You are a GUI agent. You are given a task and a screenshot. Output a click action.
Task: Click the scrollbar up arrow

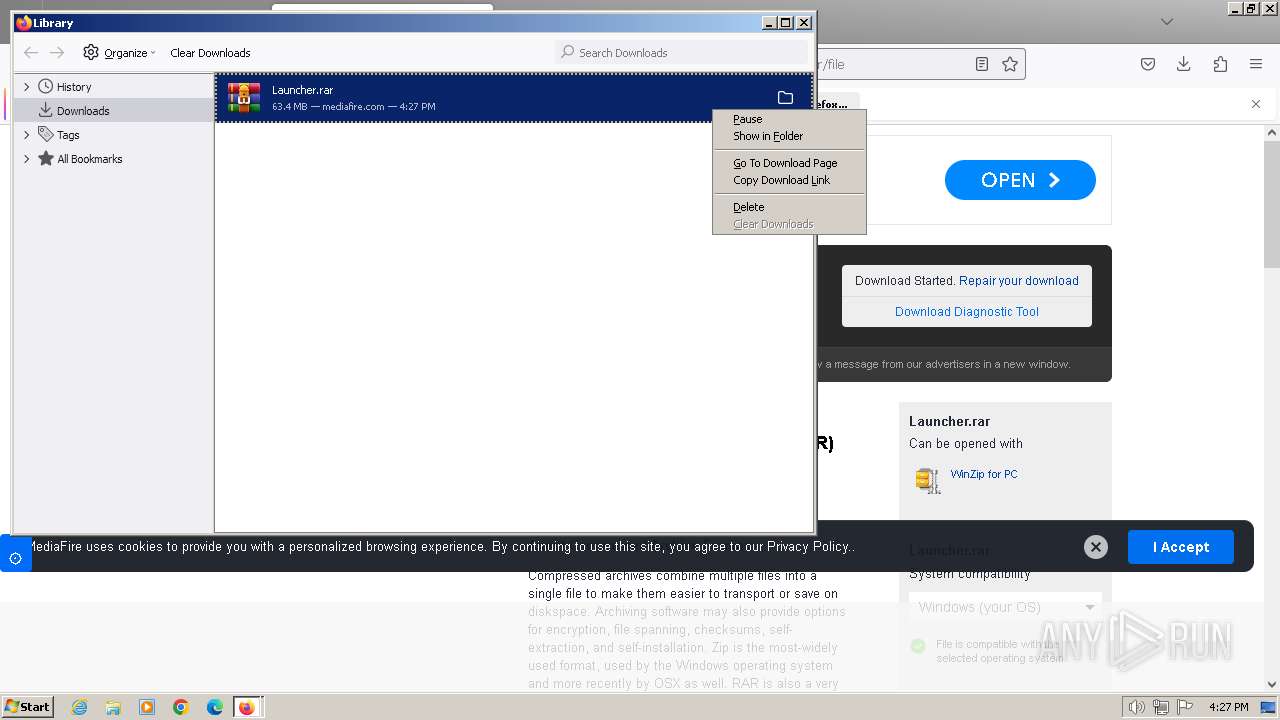pyautogui.click(x=1272, y=132)
